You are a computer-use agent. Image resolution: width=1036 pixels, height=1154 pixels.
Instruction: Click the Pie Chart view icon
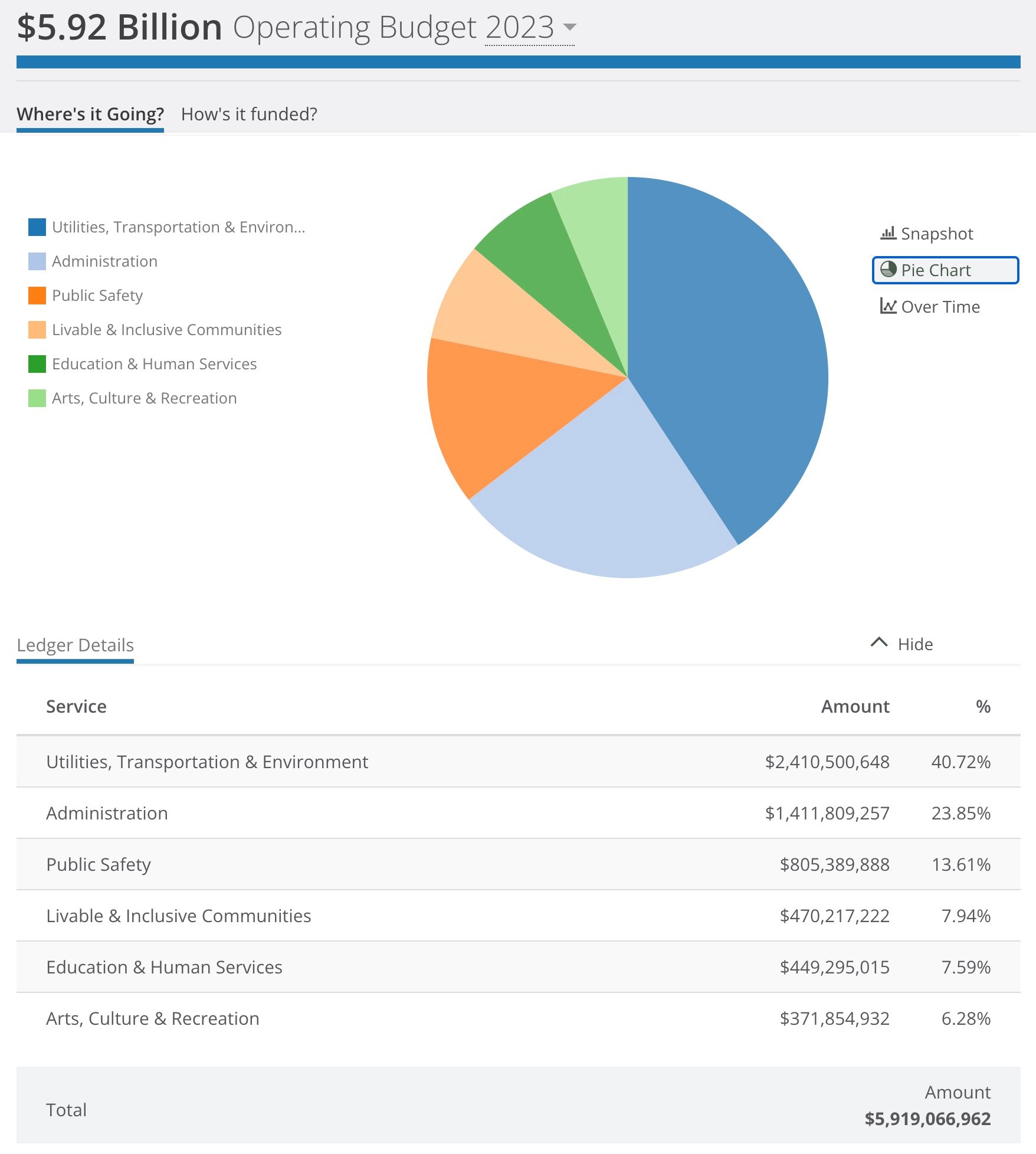(x=888, y=270)
